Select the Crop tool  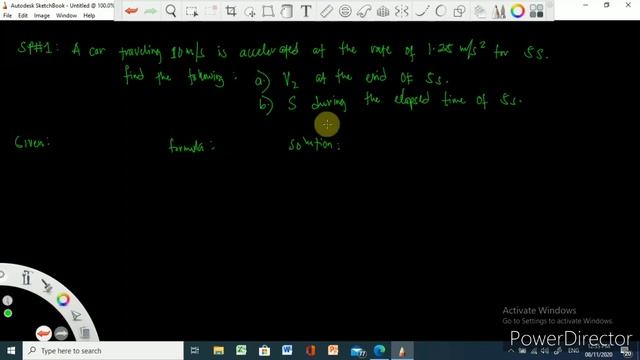[x=231, y=11]
